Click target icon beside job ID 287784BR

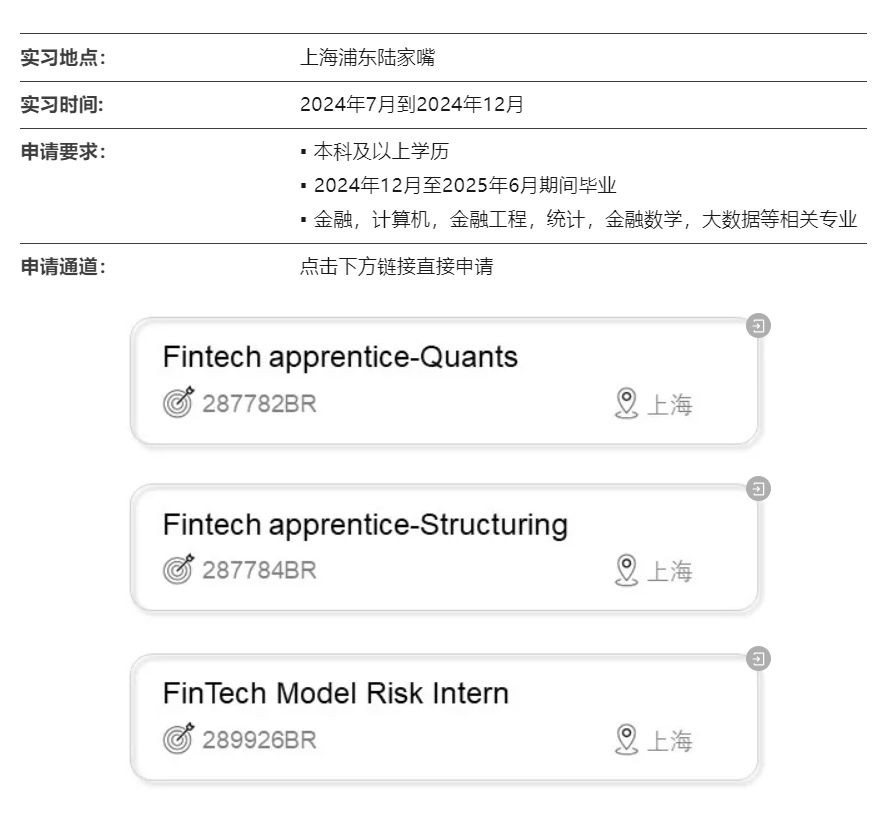click(x=178, y=569)
